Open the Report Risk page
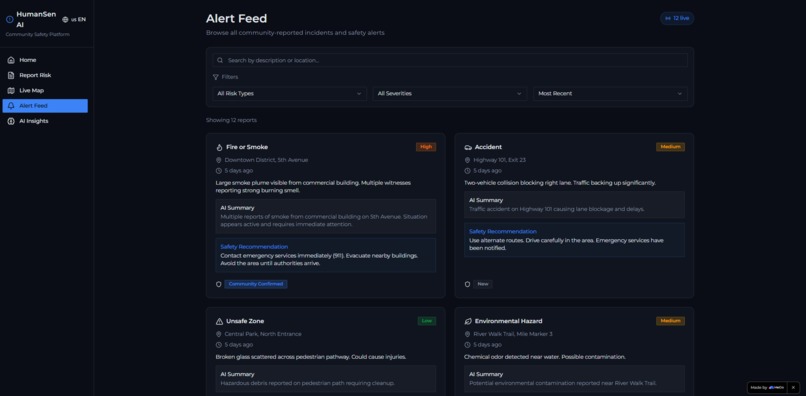The height and width of the screenshot is (396, 806). [45, 75]
